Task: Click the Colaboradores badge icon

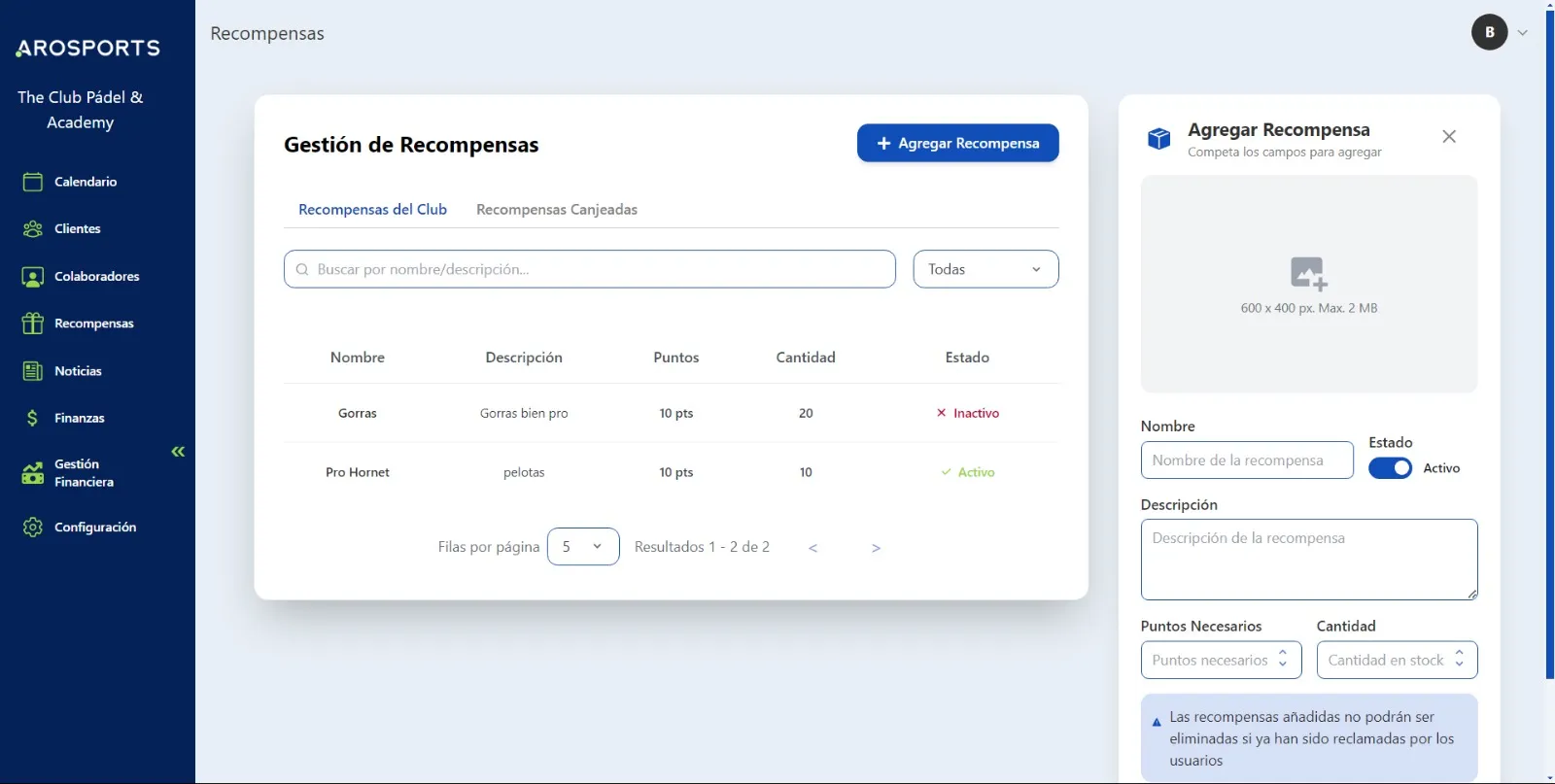Action: click(33, 277)
